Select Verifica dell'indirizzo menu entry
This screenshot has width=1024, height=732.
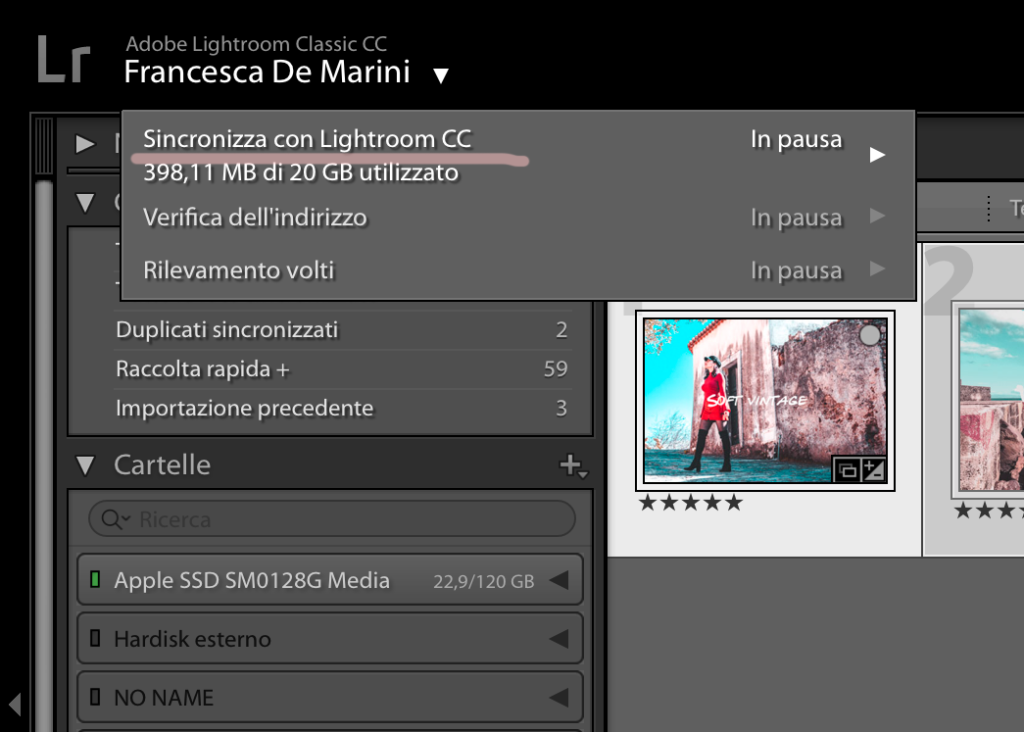pos(255,217)
